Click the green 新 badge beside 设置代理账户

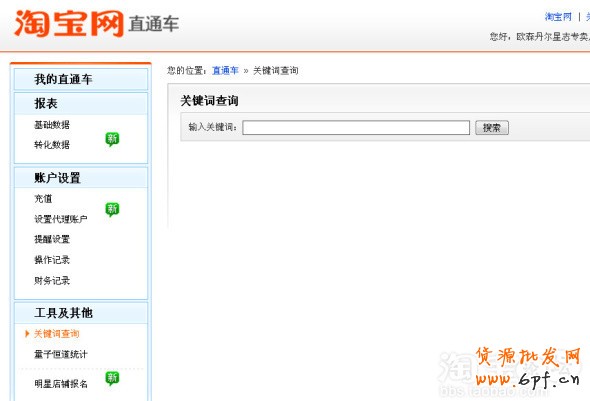(x=112, y=209)
